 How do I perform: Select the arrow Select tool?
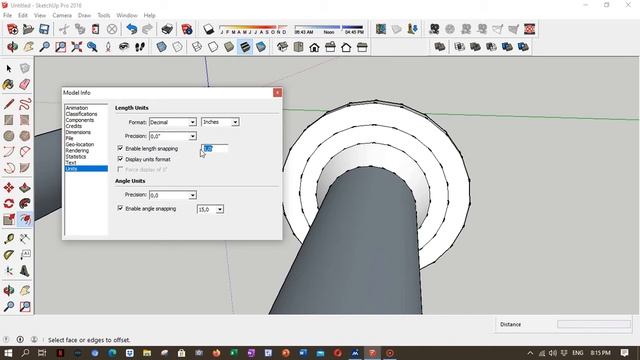click(9, 69)
